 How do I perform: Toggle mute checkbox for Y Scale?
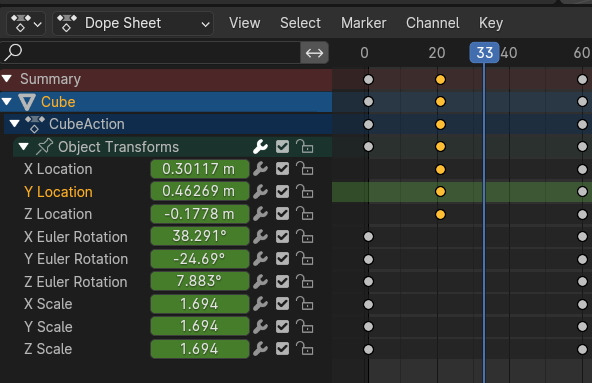282,326
